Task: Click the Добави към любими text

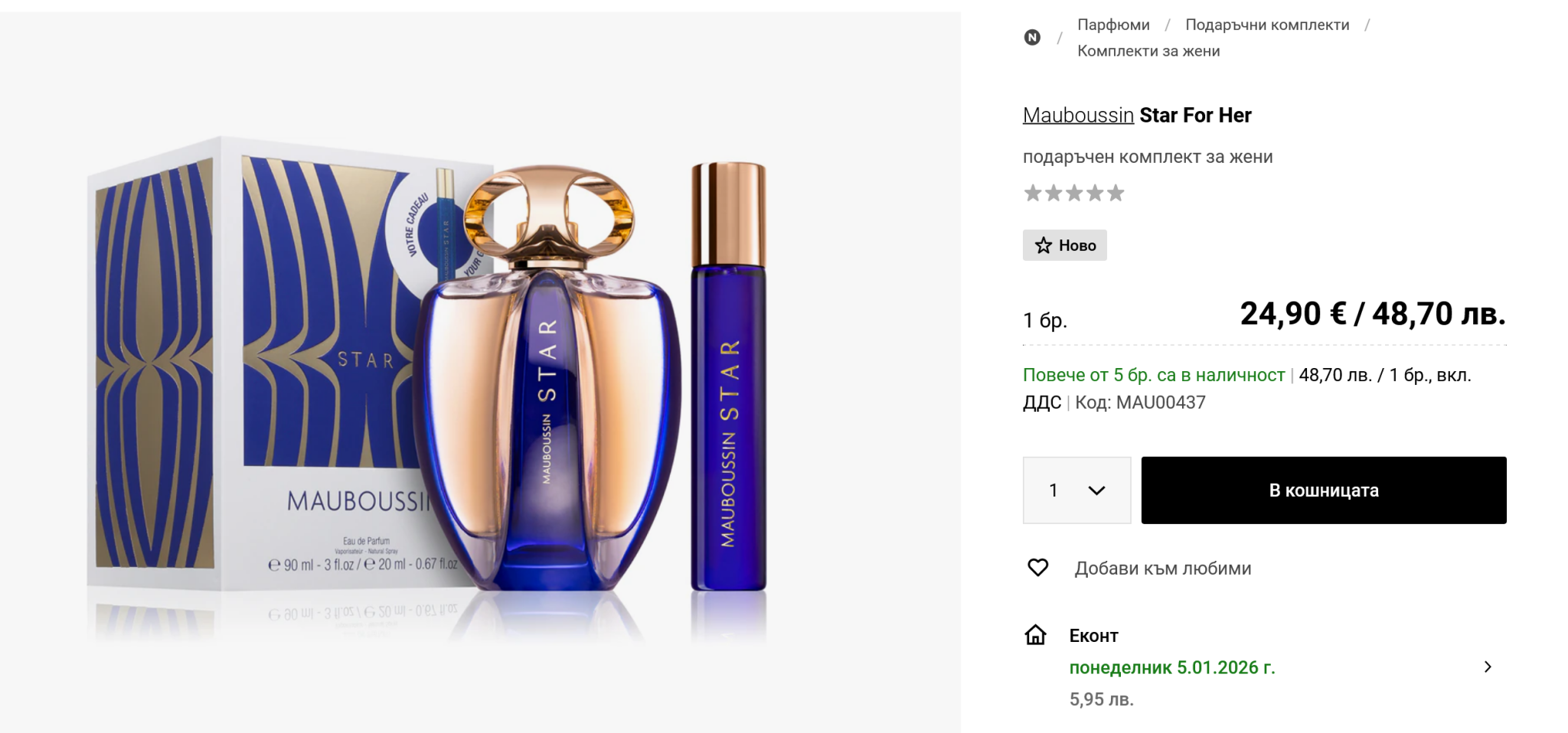Action: click(x=1162, y=568)
